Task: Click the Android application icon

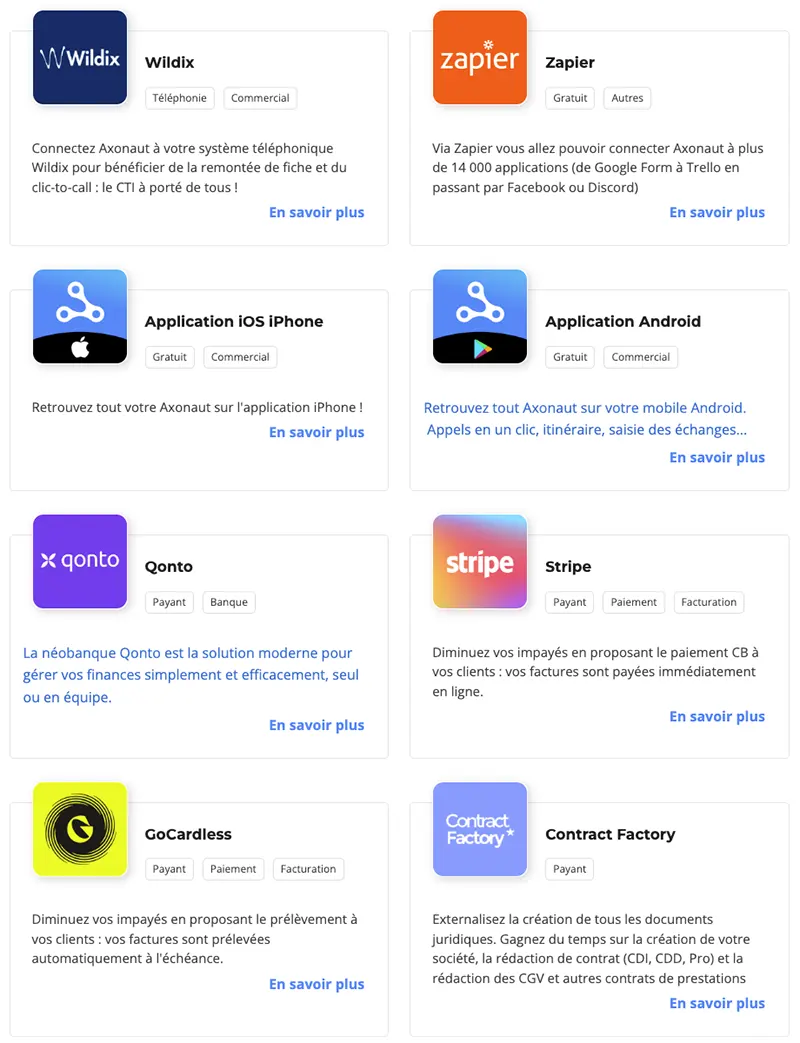Action: pos(479,316)
